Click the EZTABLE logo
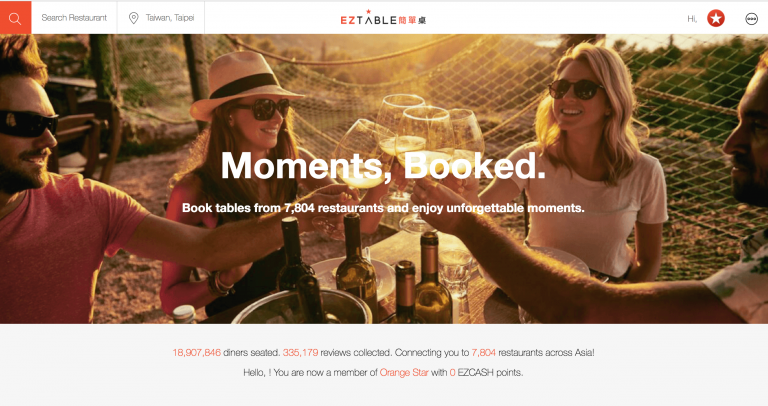Viewport: 768px width, 406px height. click(383, 18)
